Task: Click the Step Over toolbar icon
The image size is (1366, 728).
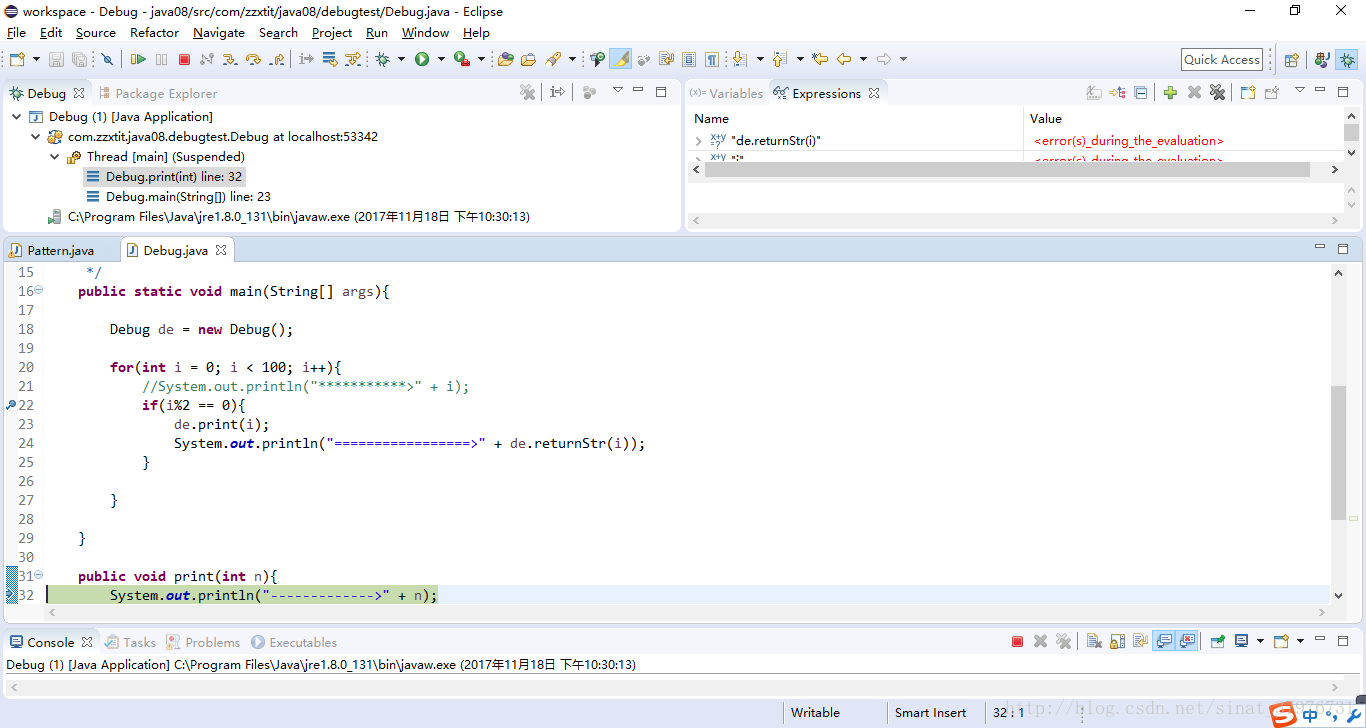Action: pos(253,59)
